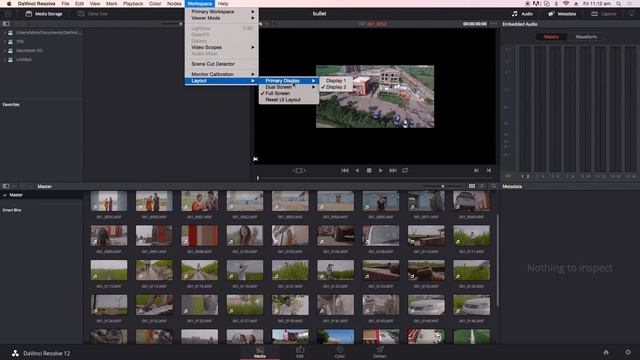Open the Help menu
This screenshot has width=640, height=360.
(x=223, y=4)
